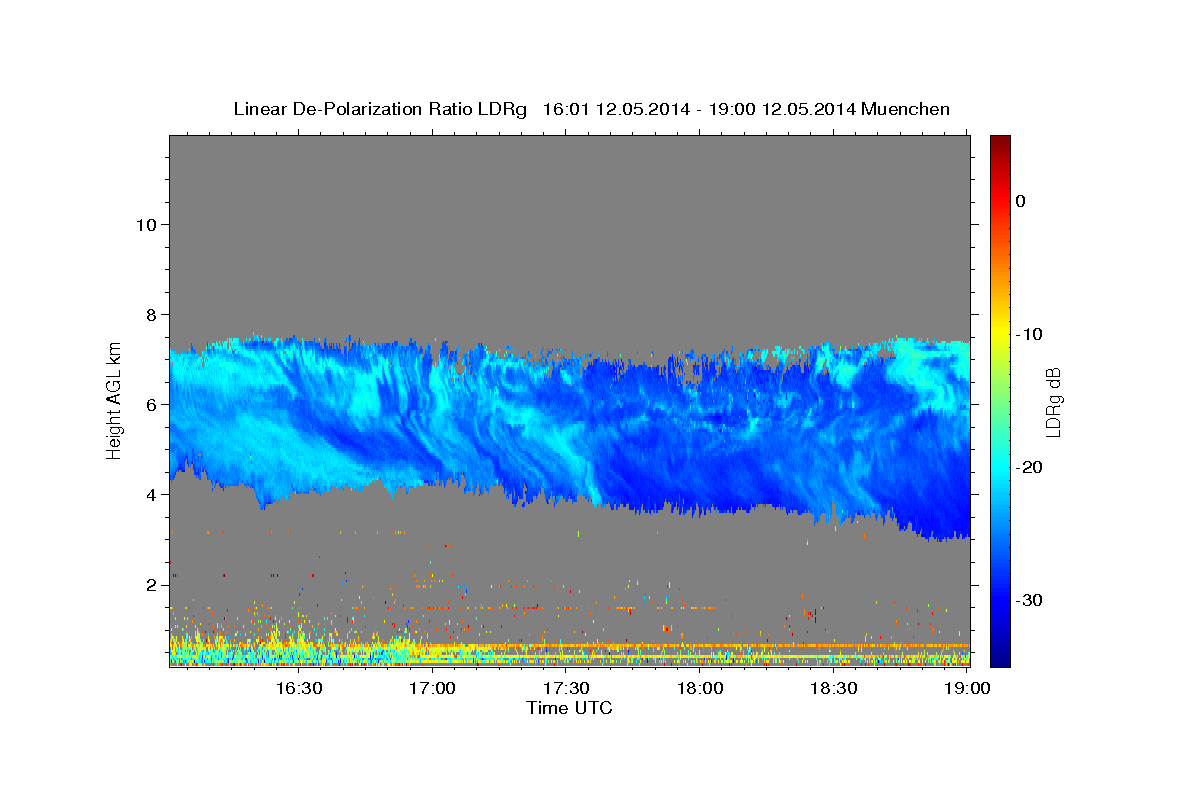
Task: Click the '18:00' time tick label
Action: 700,689
